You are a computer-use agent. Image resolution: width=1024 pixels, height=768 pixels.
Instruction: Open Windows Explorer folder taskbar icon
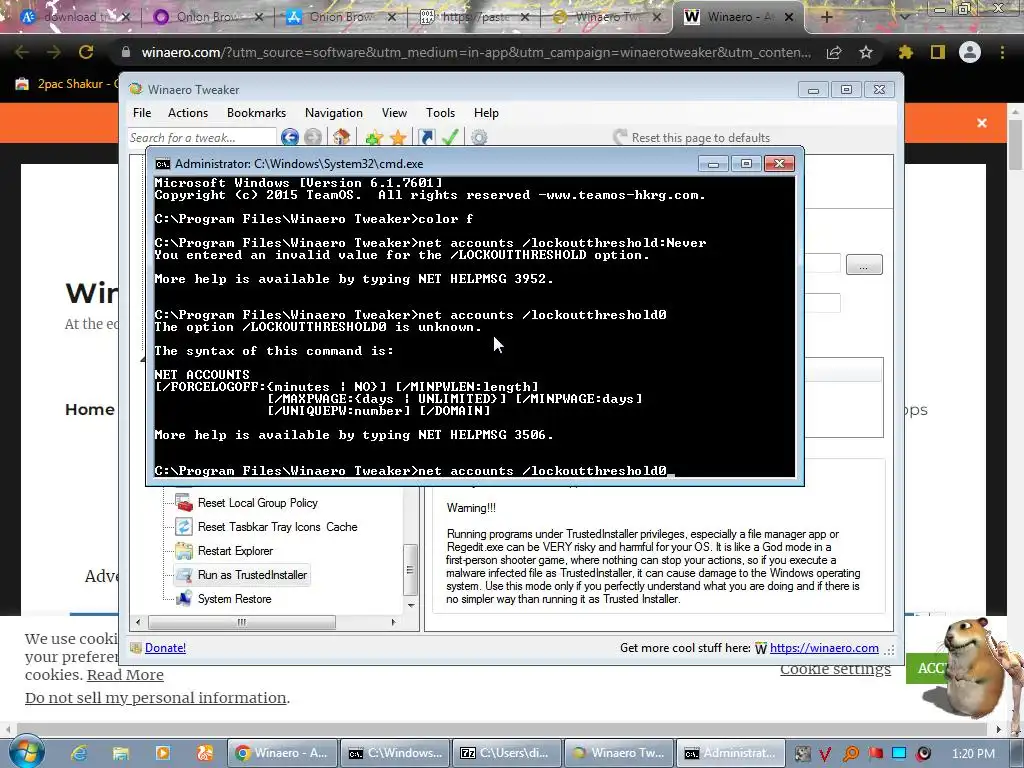pyautogui.click(x=121, y=753)
